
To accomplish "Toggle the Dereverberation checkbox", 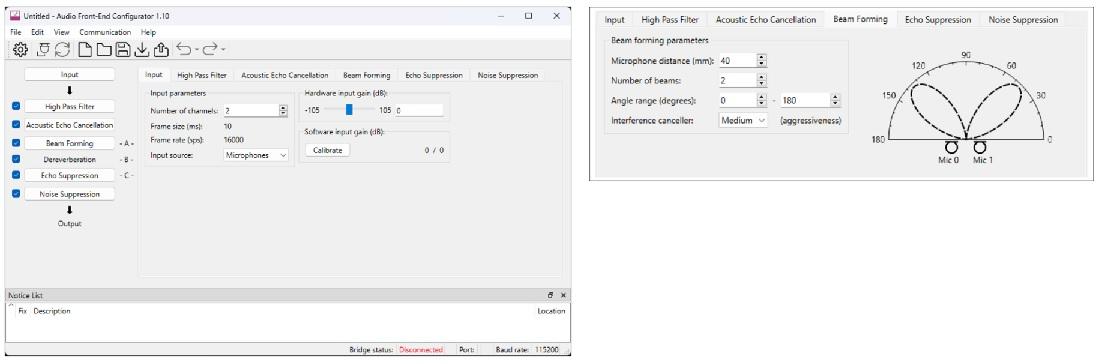I will [x=16, y=159].
